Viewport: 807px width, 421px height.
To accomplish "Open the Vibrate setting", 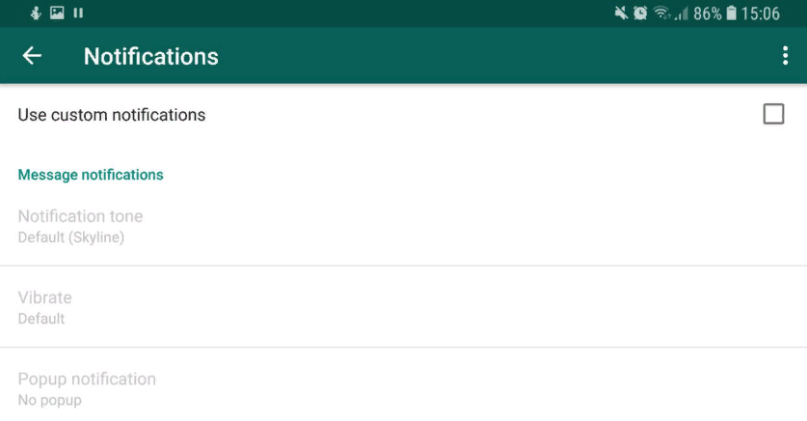I will pyautogui.click(x=45, y=298).
